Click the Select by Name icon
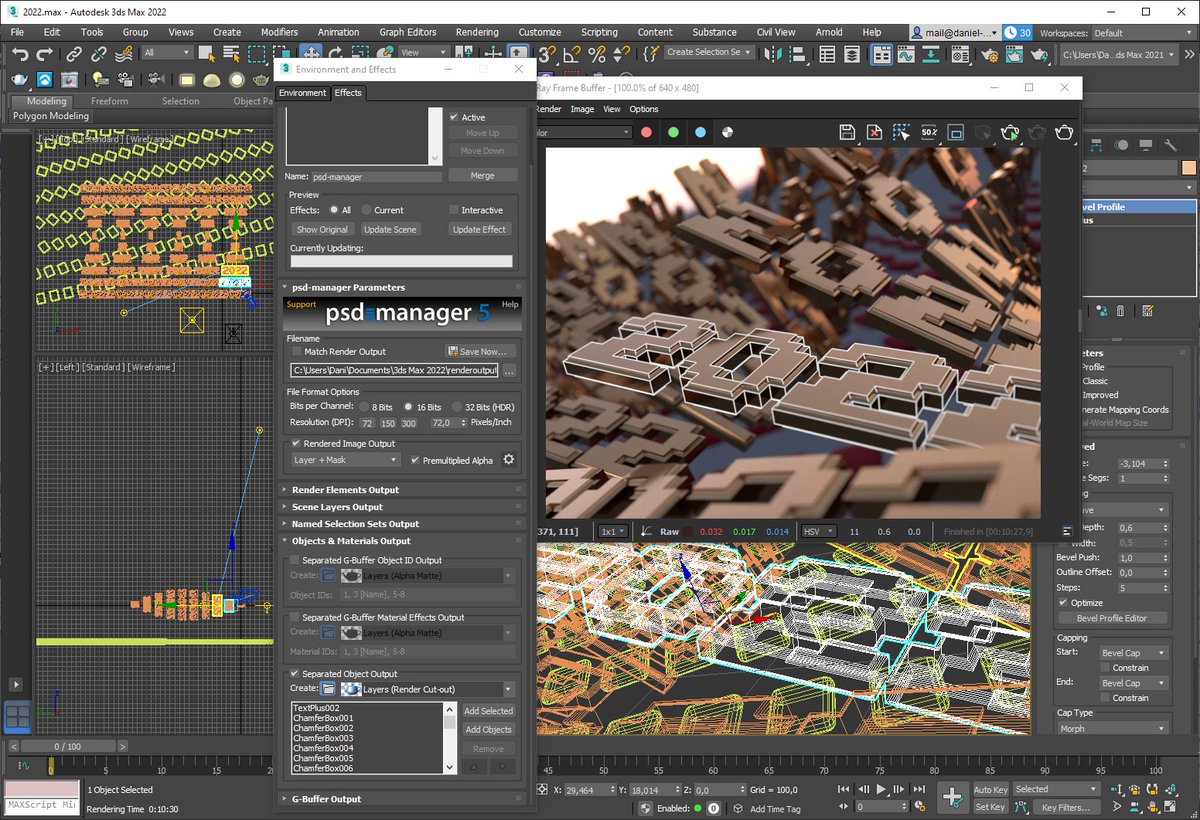 point(231,53)
